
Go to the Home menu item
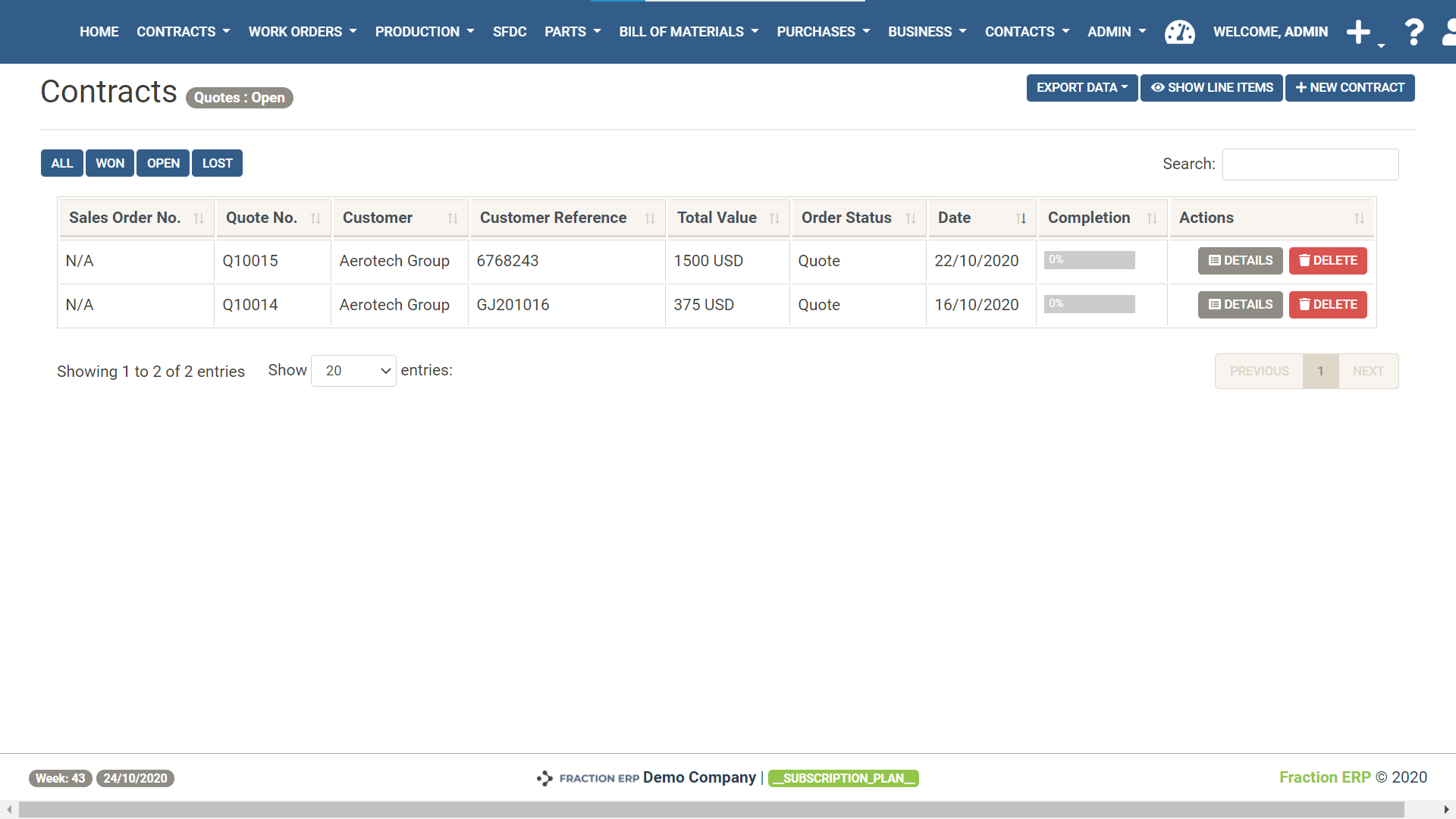(99, 32)
